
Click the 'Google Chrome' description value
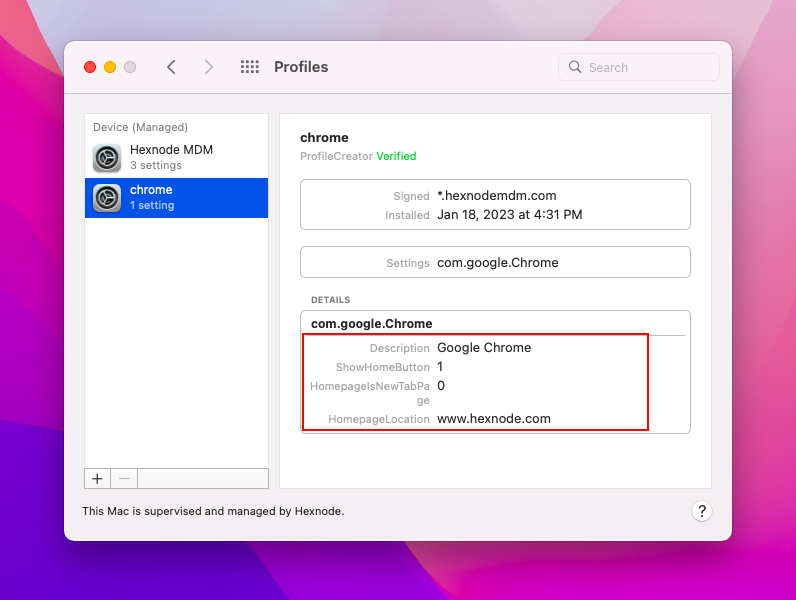click(484, 348)
